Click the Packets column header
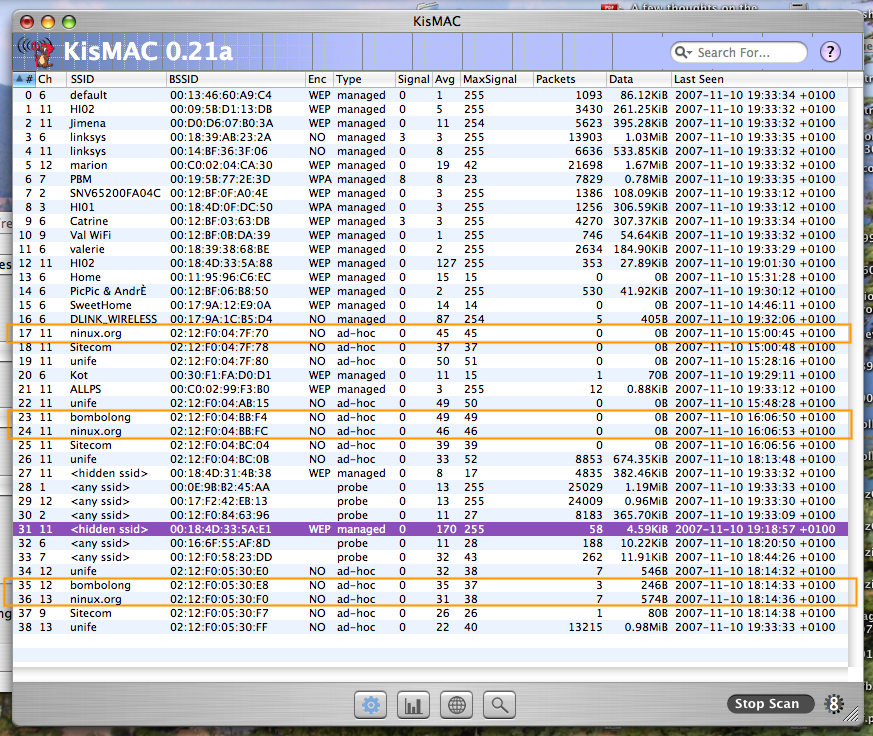Image resolution: width=873 pixels, height=736 pixels. (568, 79)
